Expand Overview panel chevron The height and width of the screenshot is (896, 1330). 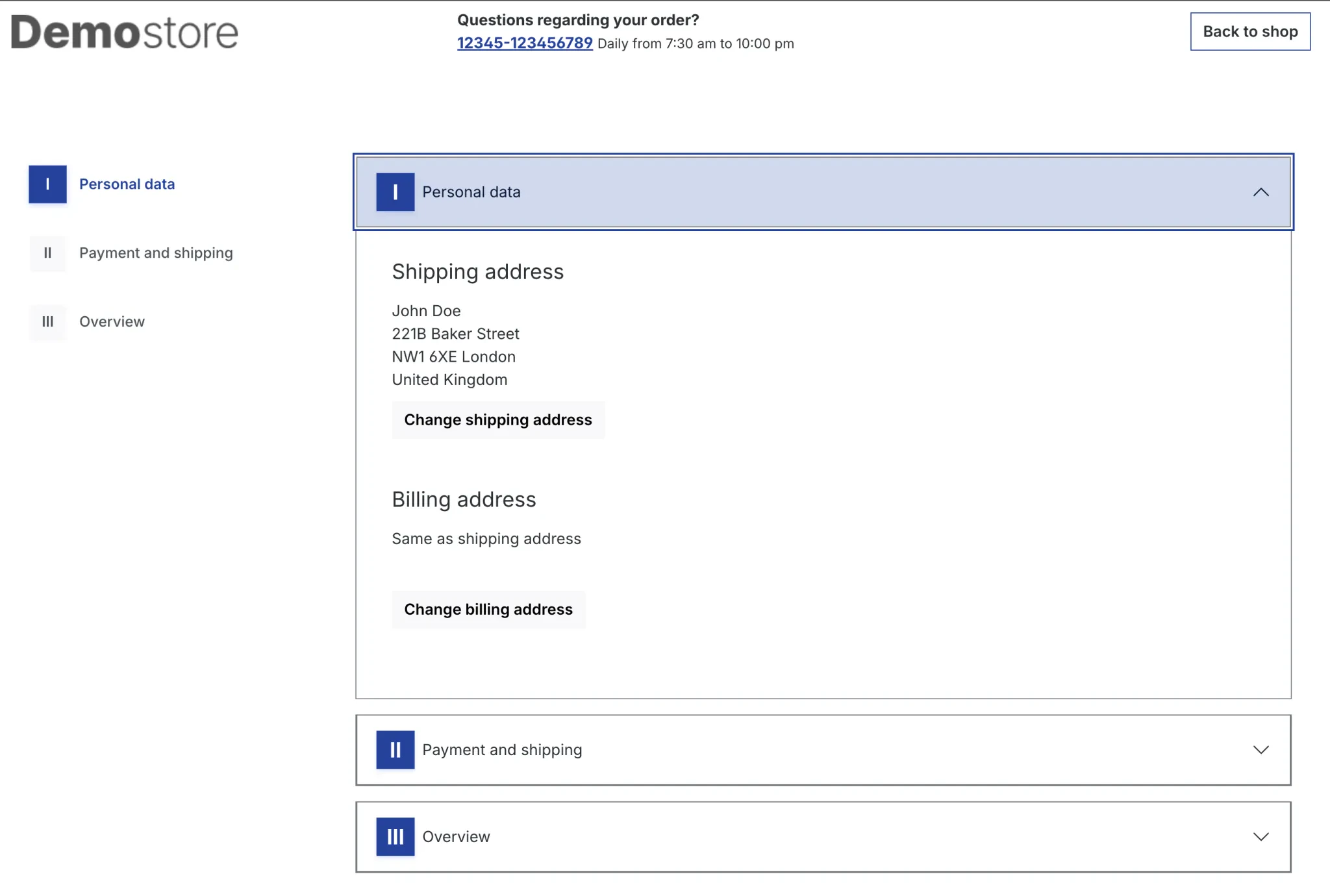click(1261, 837)
